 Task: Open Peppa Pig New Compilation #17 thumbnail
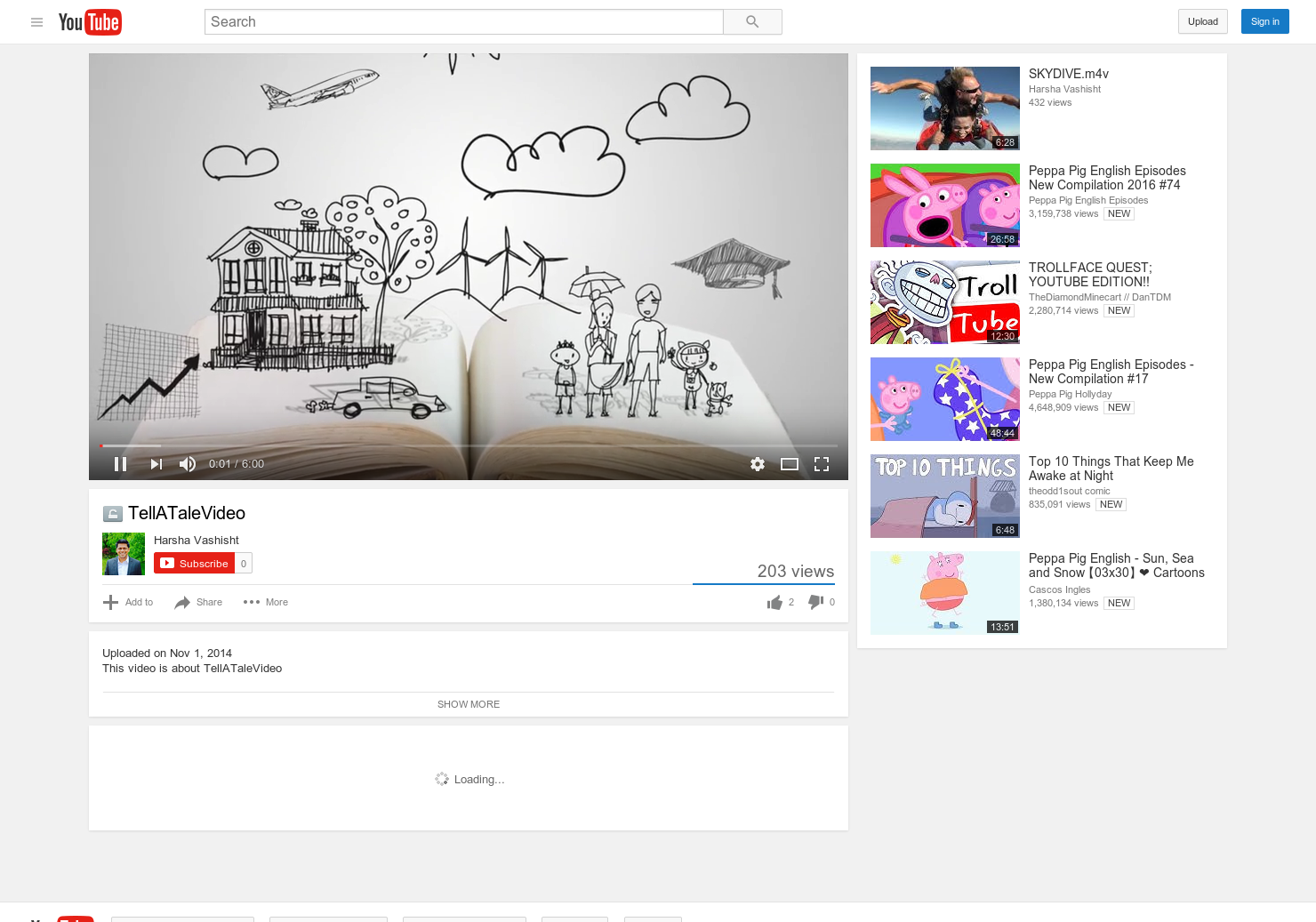tap(945, 399)
